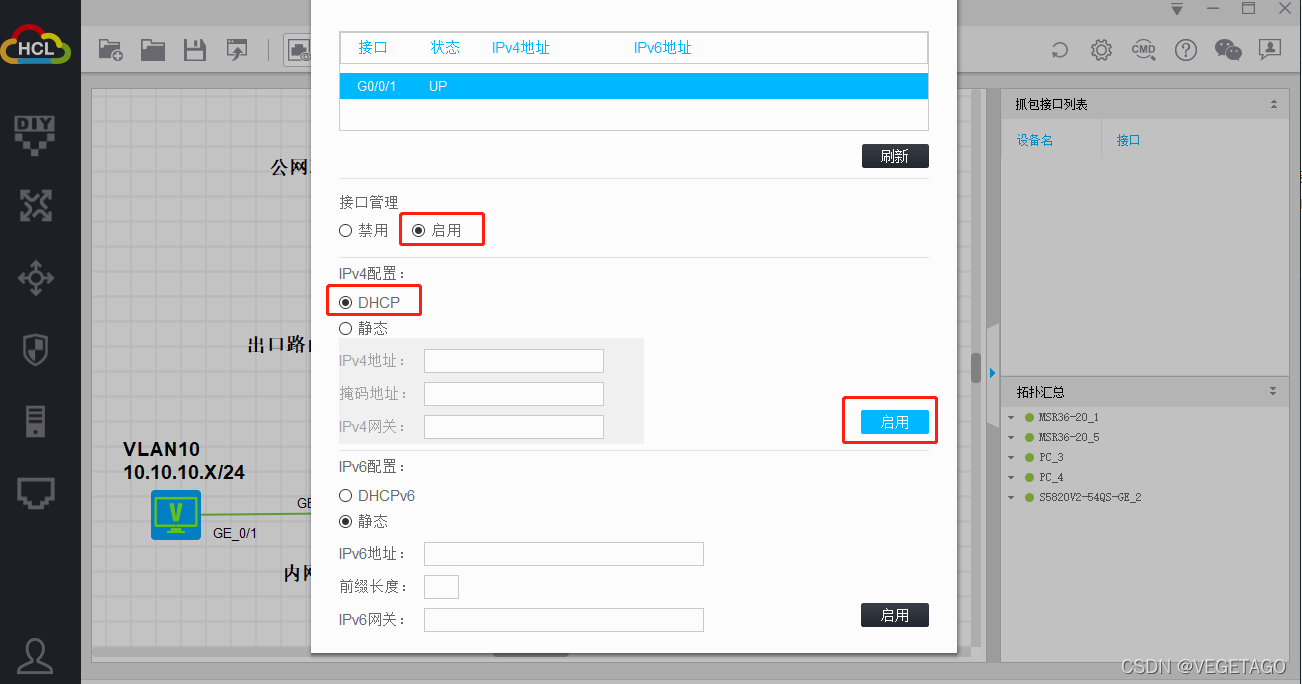Expand the 拓扑汇总 panel arrows

click(1273, 391)
